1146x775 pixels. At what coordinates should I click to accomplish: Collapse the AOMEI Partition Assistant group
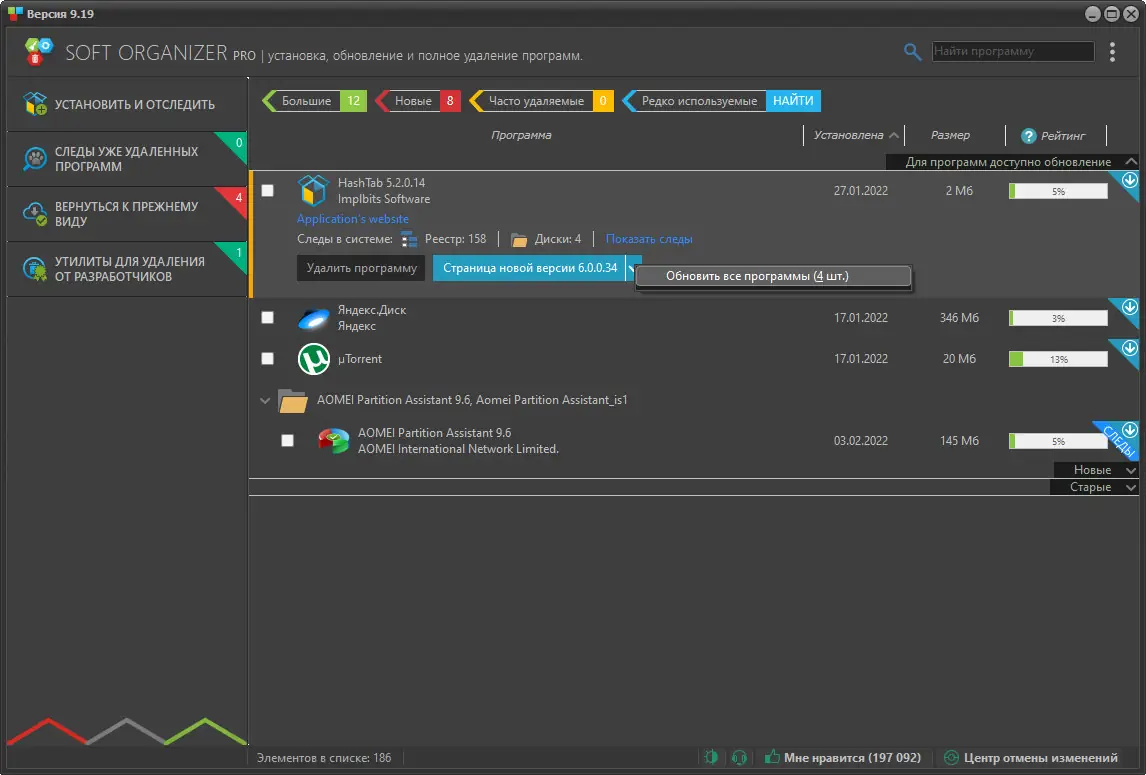coord(265,401)
